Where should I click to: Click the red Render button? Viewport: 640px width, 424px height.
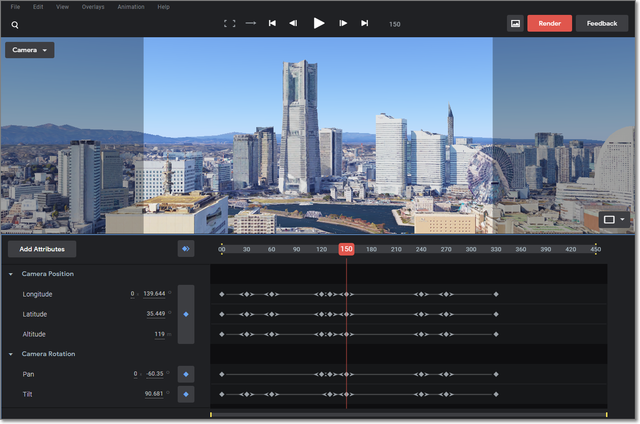pyautogui.click(x=549, y=23)
